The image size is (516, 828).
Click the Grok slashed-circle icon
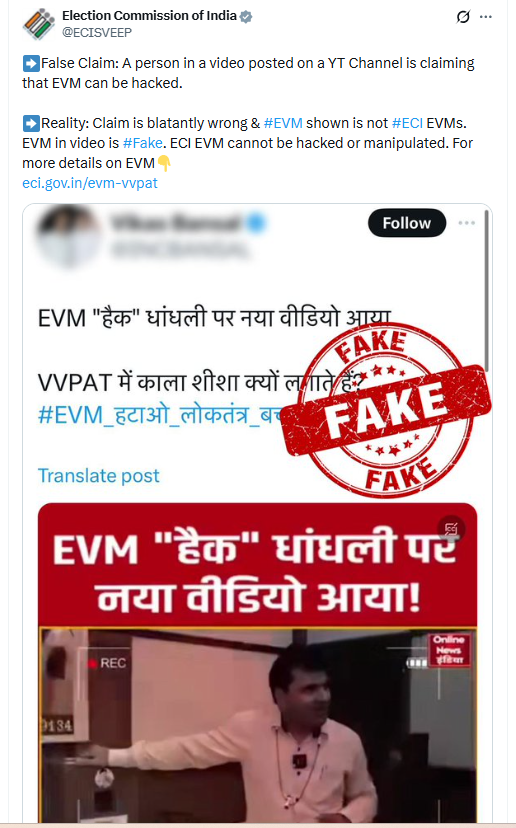[x=463, y=17]
